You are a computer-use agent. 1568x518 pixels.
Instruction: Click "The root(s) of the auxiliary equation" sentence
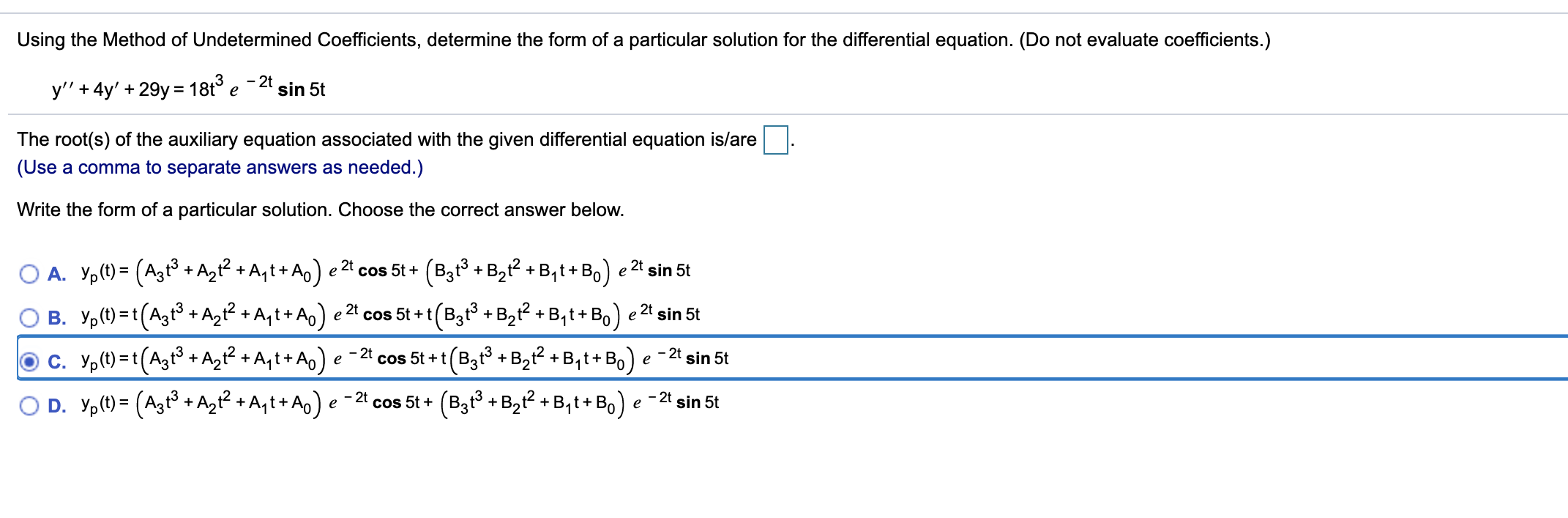[387, 140]
